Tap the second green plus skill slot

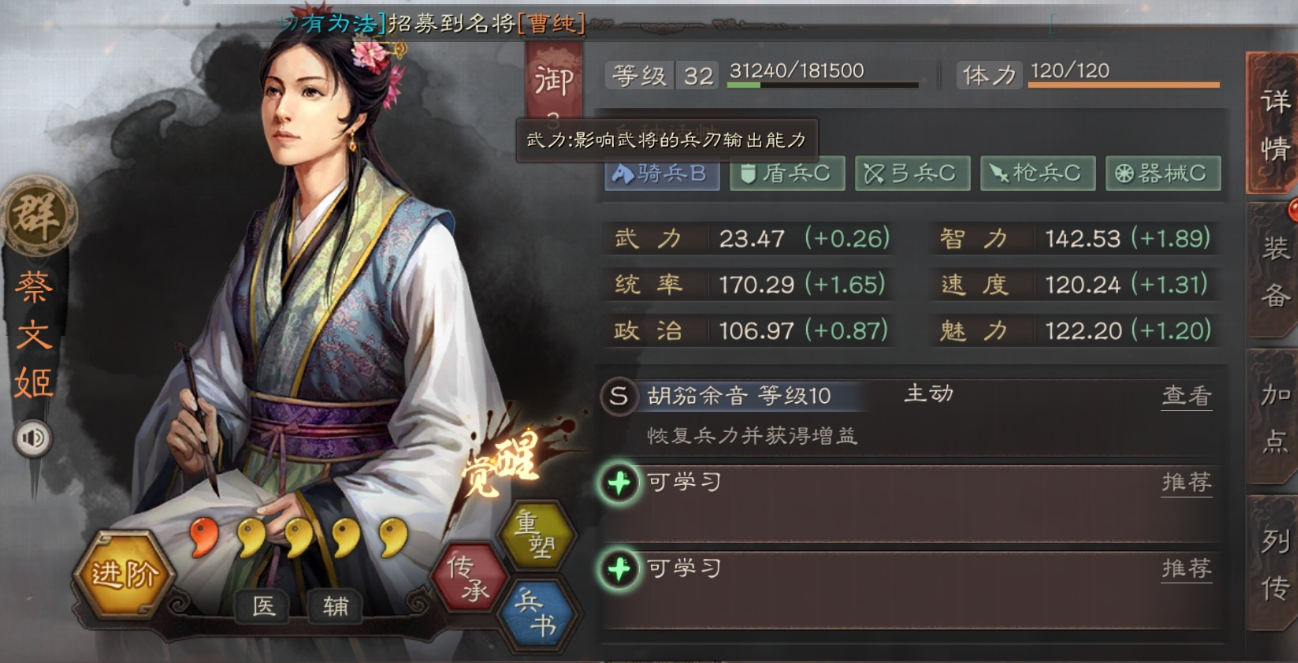tap(619, 570)
